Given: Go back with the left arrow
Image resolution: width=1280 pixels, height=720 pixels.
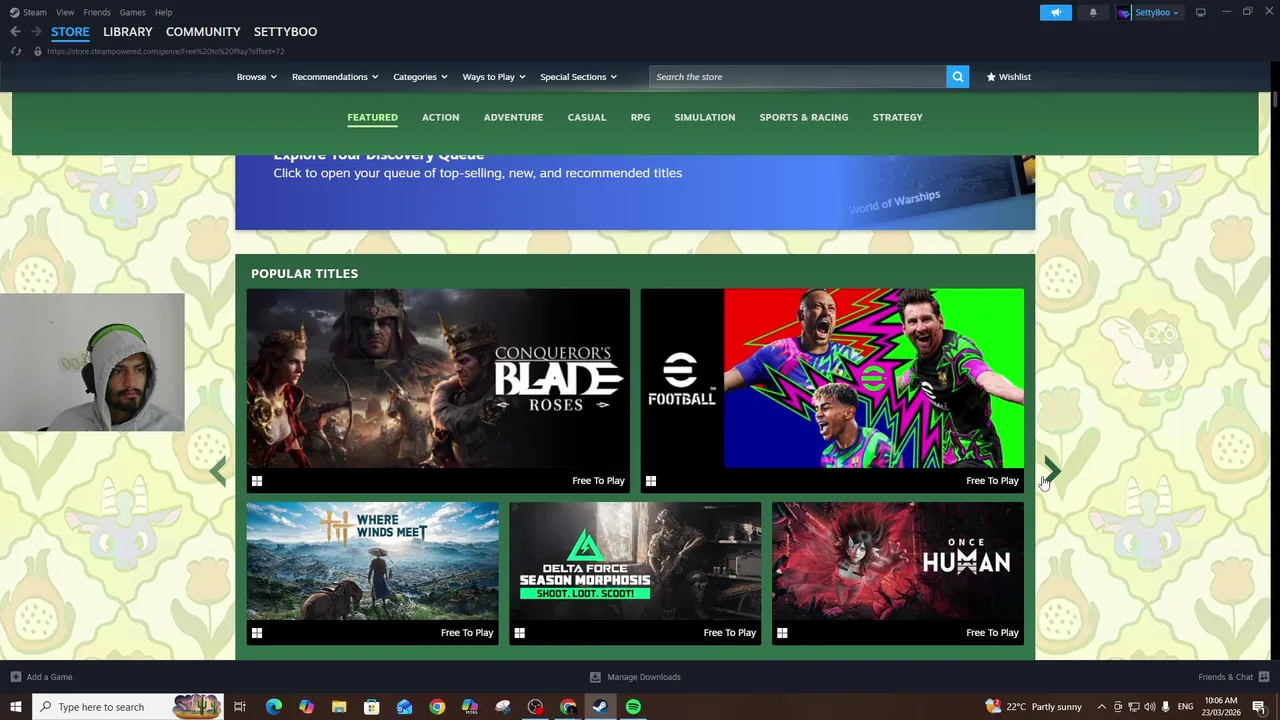Looking at the screenshot, I should pyautogui.click(x=15, y=32).
